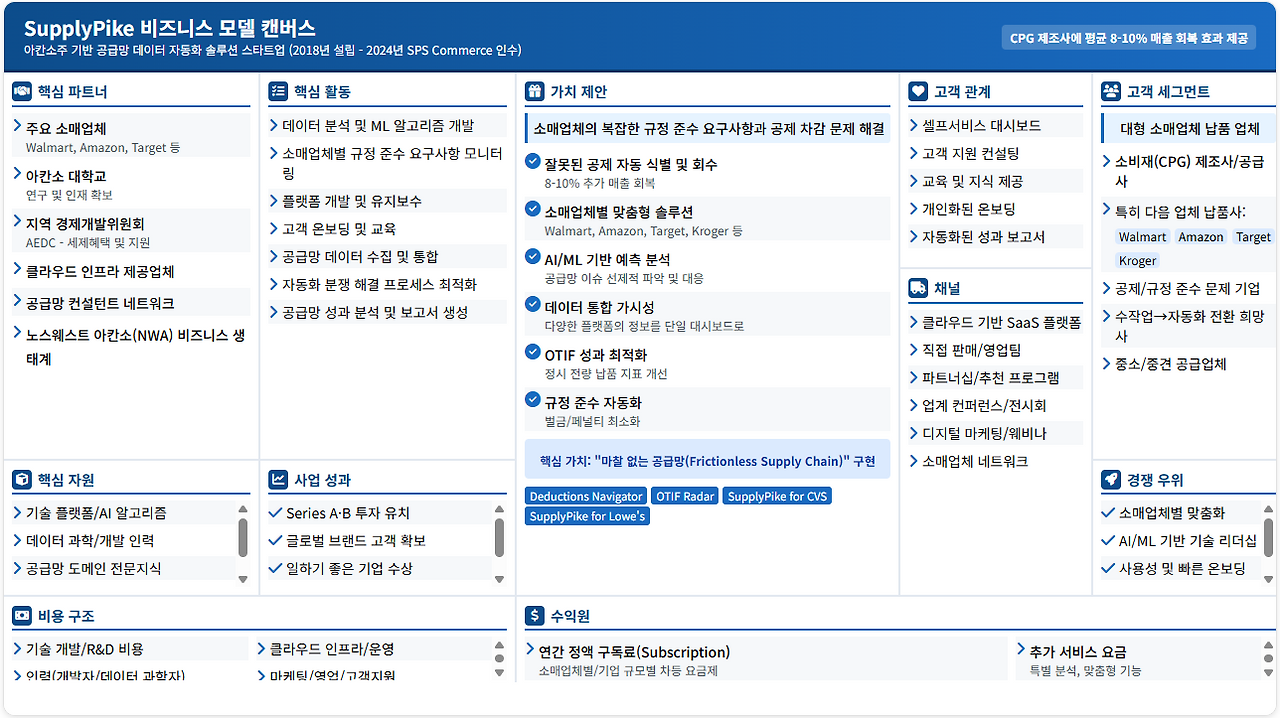Image resolution: width=1280 pixels, height=718 pixels.
Task: Click the Amazon retailer chip
Action: pos(1201,237)
